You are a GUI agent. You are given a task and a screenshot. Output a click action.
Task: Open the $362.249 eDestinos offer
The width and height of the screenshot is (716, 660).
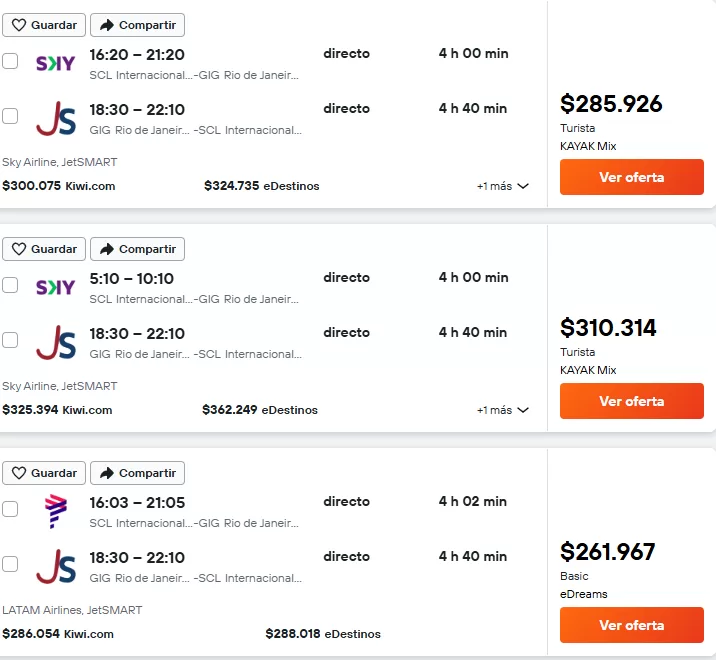[259, 410]
